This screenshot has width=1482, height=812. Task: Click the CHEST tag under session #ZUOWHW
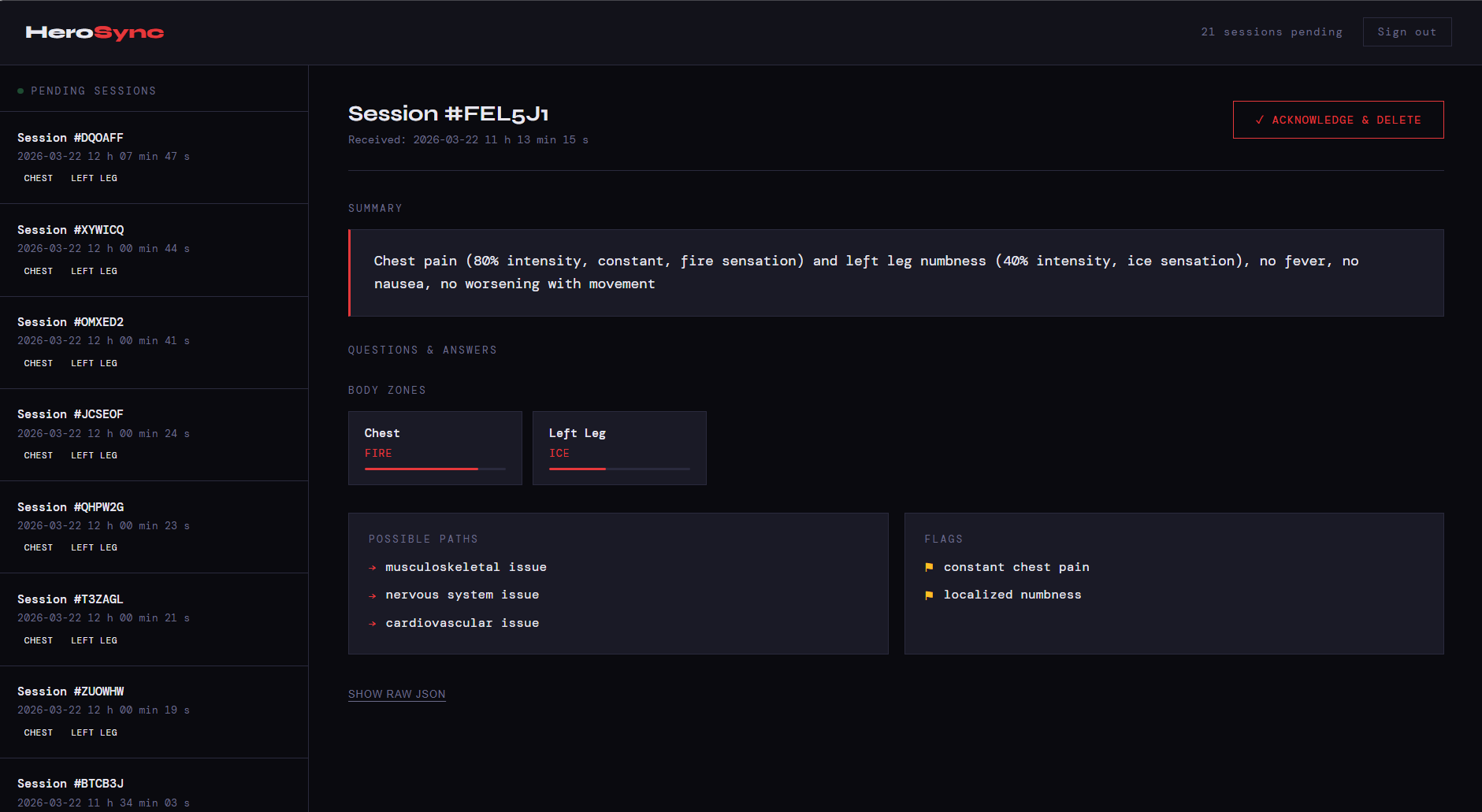click(39, 732)
